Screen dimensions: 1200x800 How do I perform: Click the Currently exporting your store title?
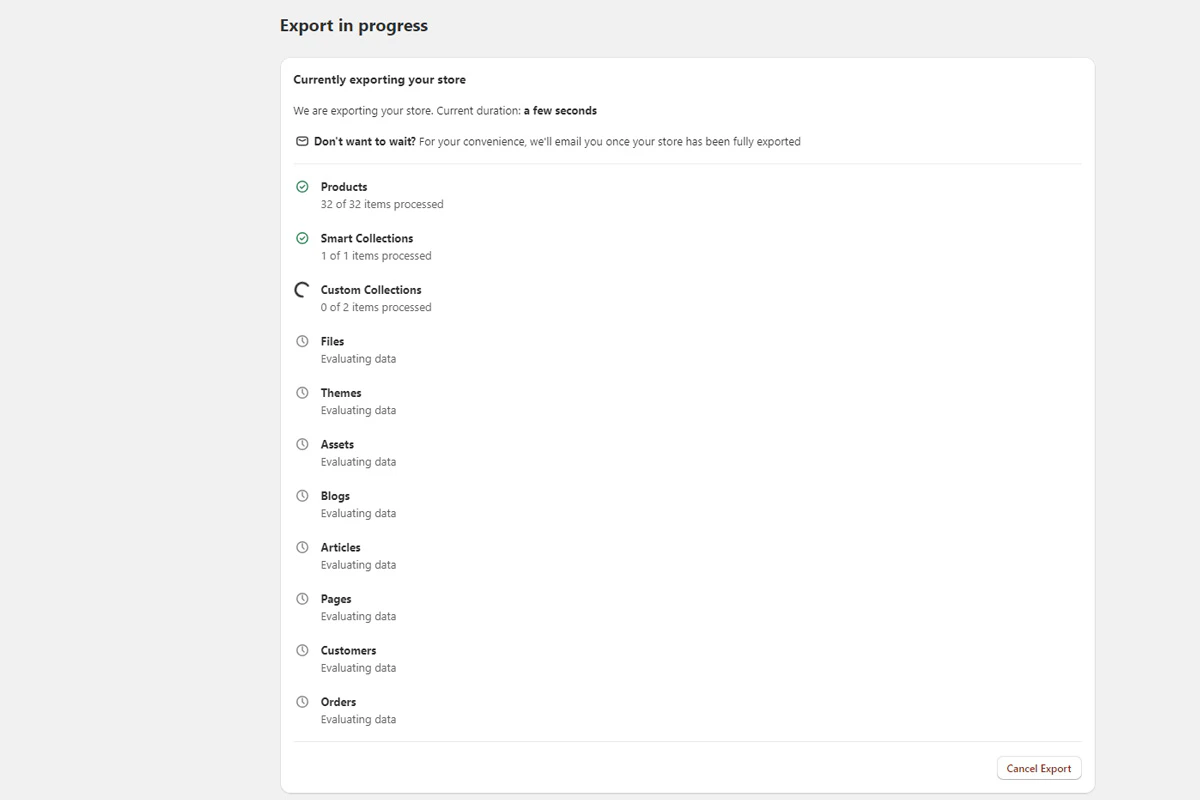378,79
